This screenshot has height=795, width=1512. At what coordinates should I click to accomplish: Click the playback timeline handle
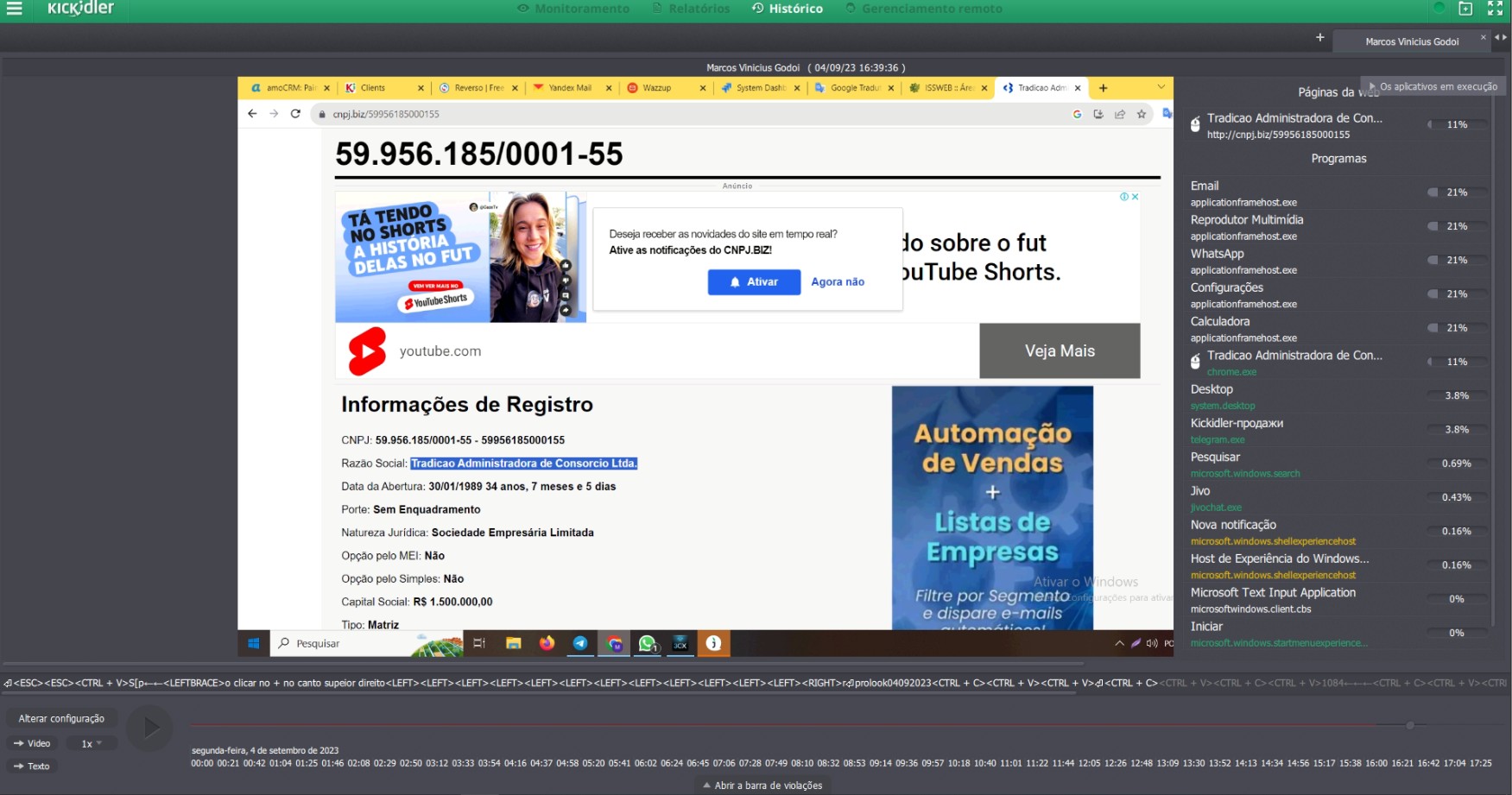(x=1410, y=725)
